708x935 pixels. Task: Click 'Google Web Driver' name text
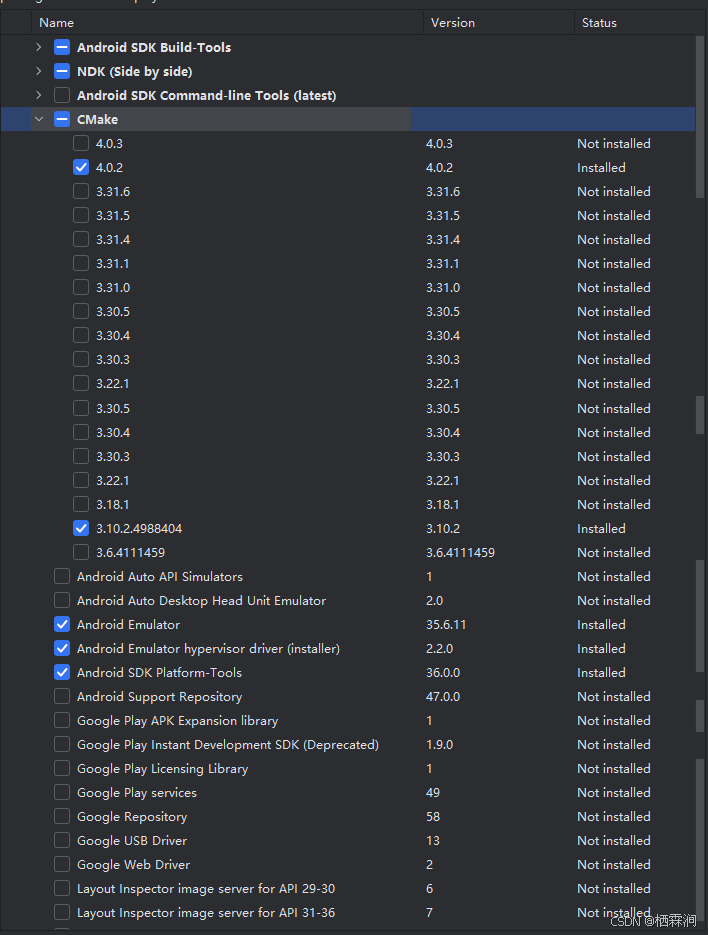134,865
